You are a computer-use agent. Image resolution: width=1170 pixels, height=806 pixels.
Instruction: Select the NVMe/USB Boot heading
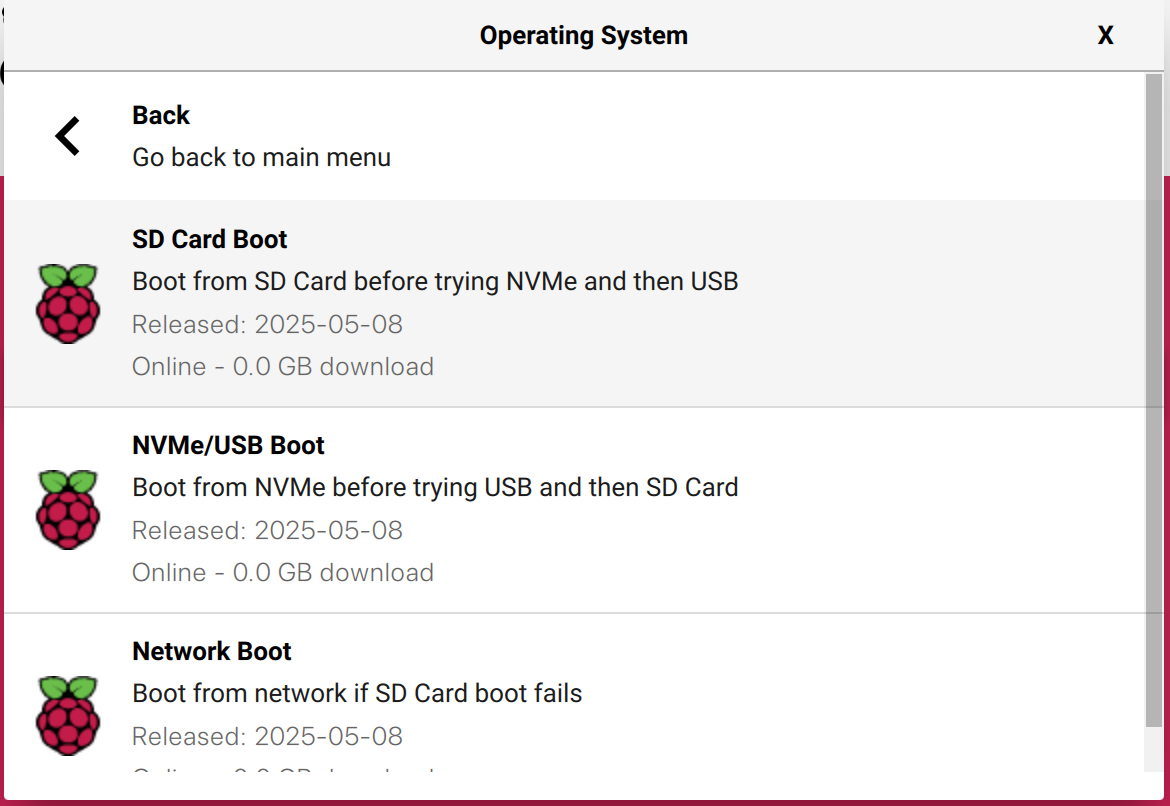pyautogui.click(x=229, y=445)
